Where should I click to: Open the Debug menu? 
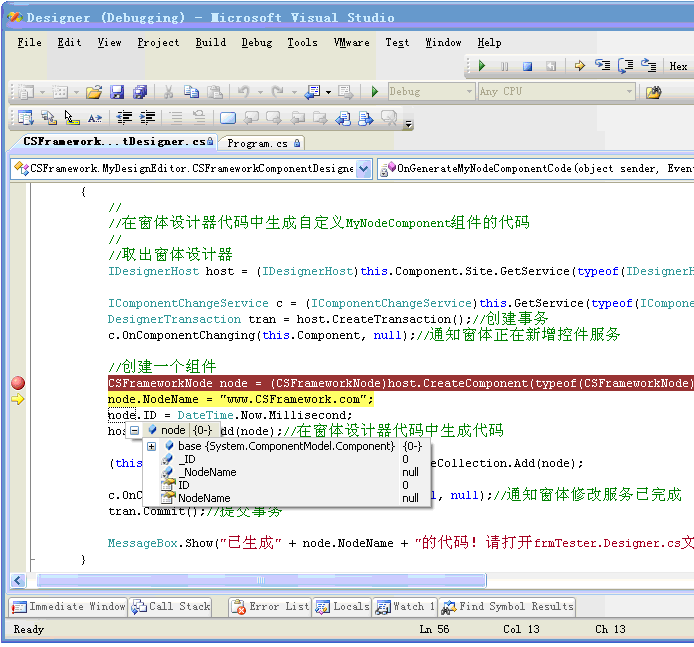click(256, 43)
